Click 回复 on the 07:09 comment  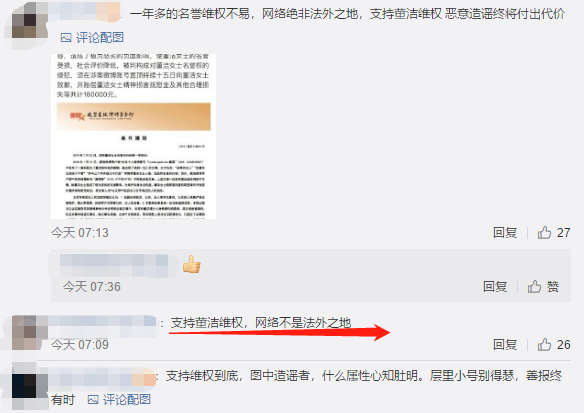505,345
